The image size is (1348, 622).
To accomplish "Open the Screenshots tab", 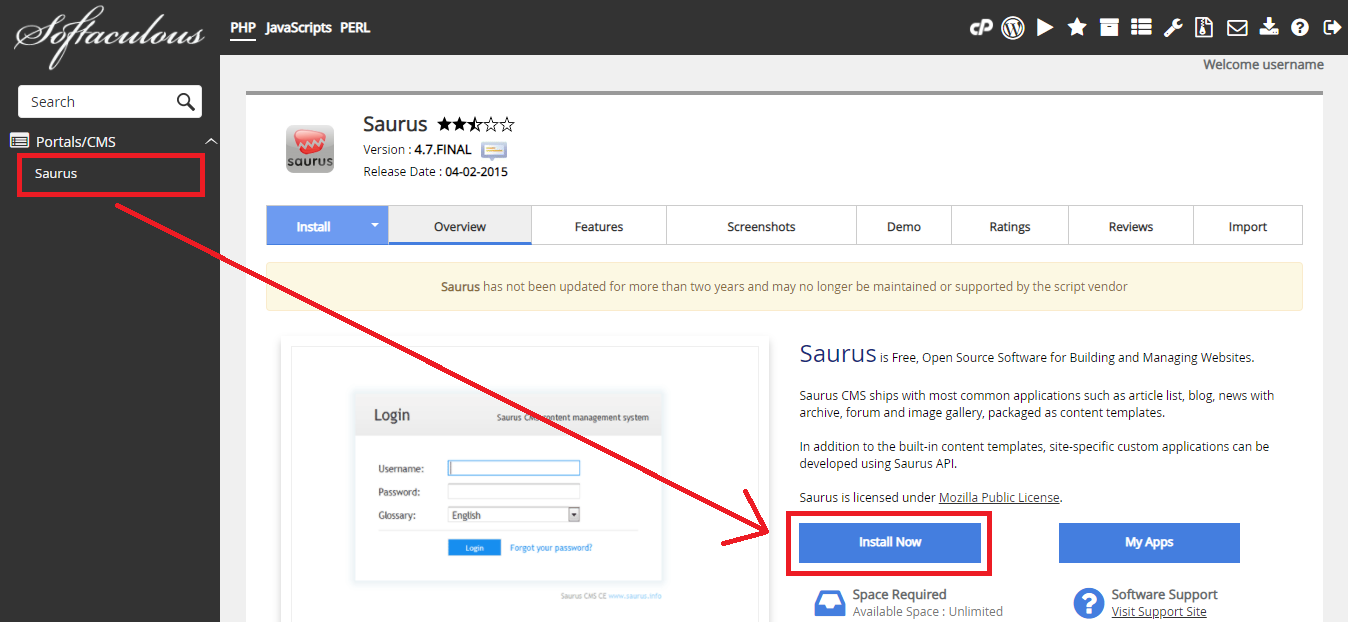I will click(x=761, y=227).
